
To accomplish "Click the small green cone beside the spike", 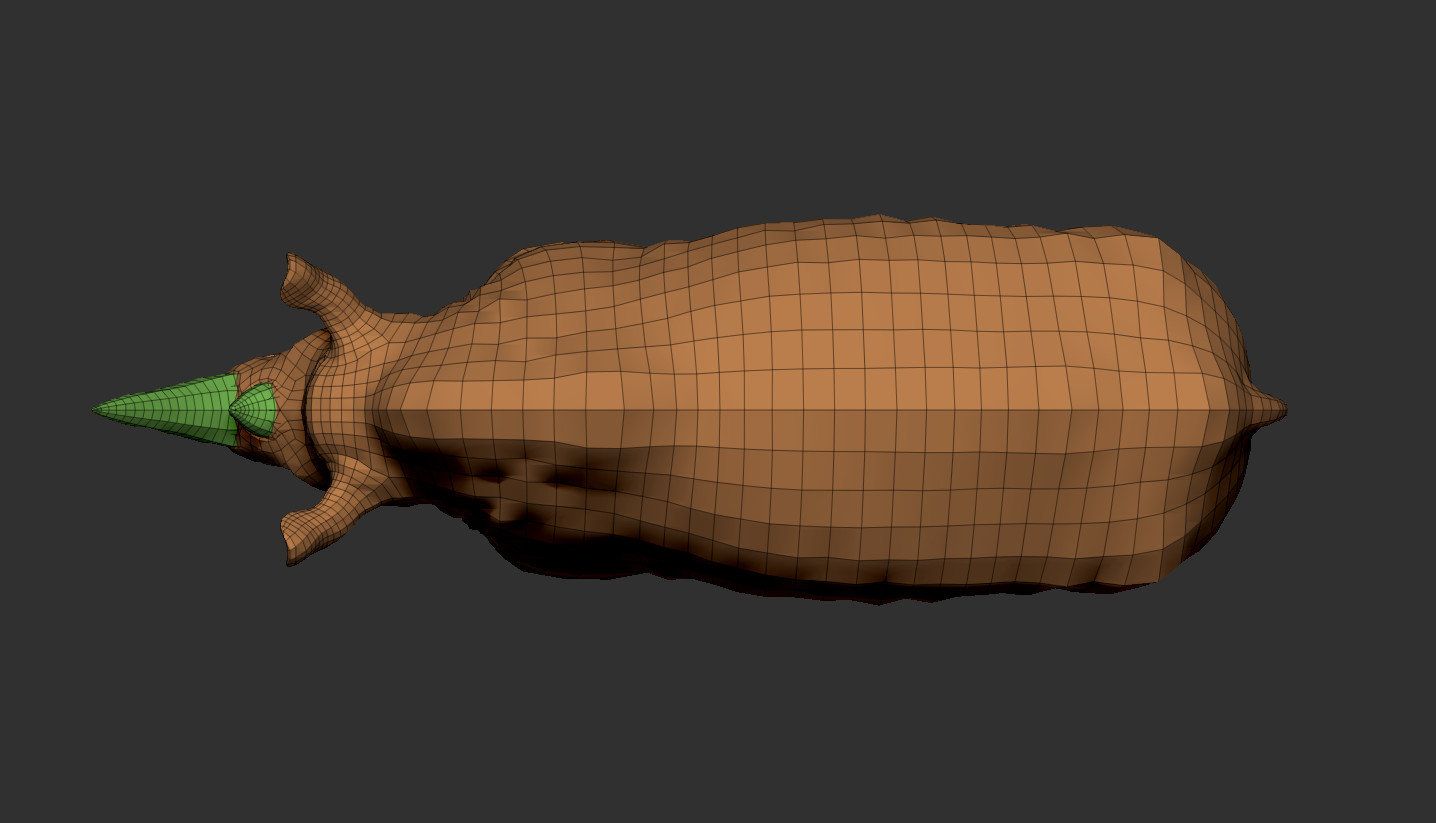I will 254,410.
